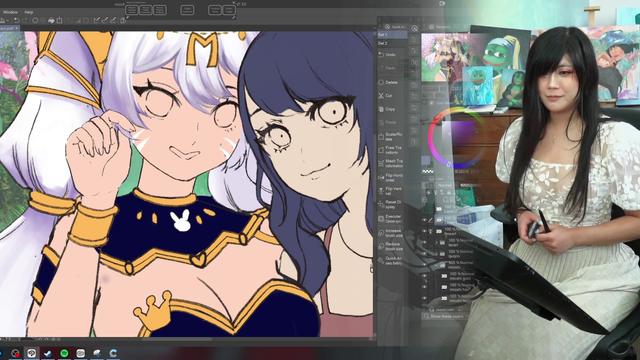Click Undo icon in top command bar
The width and height of the screenshot is (640, 360).
point(16,20)
